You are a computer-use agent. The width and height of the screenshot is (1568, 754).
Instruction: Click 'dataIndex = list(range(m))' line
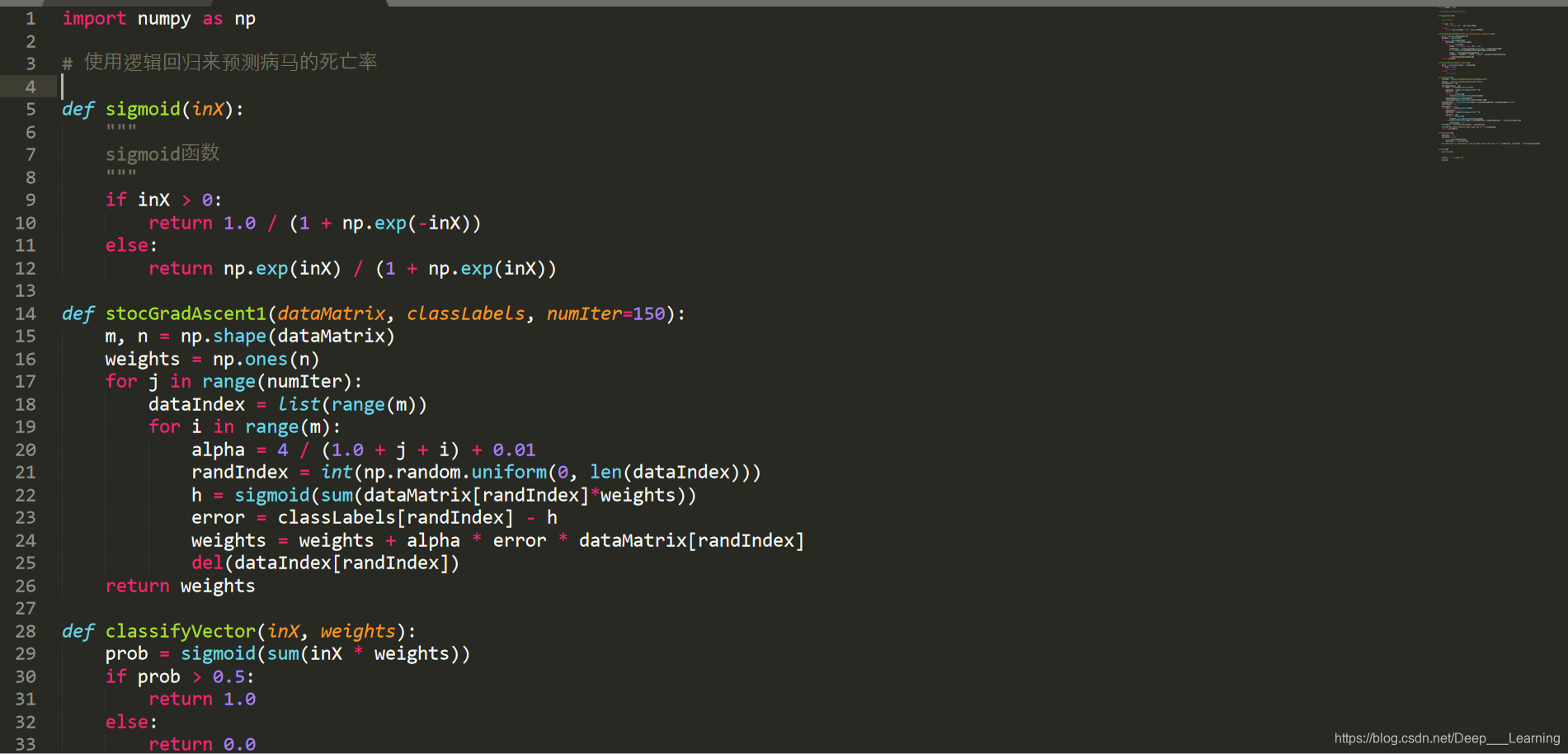pyautogui.click(x=288, y=404)
